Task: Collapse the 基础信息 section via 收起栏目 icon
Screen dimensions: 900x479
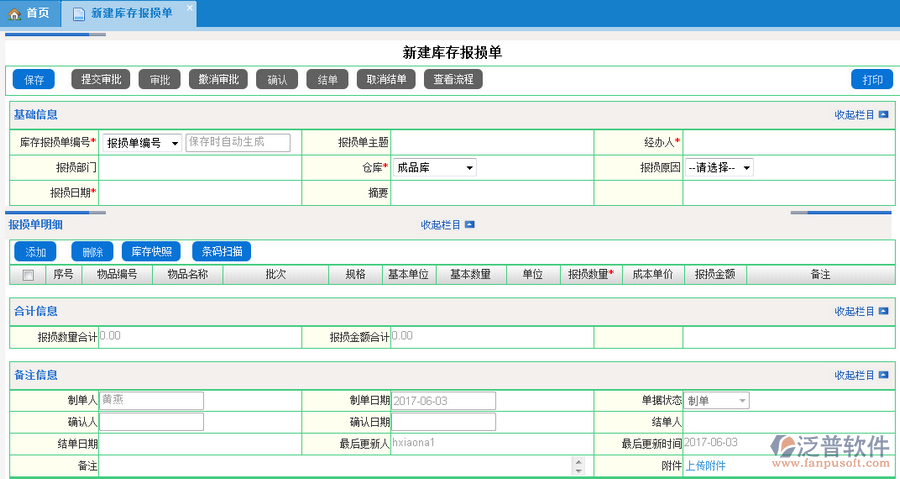Action: tap(883, 115)
